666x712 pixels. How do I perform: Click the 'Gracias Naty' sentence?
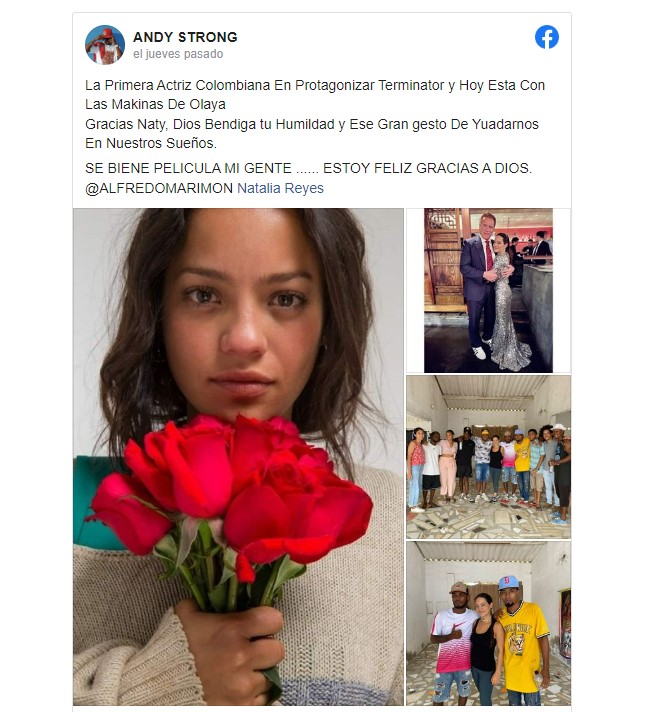pyautogui.click(x=311, y=134)
